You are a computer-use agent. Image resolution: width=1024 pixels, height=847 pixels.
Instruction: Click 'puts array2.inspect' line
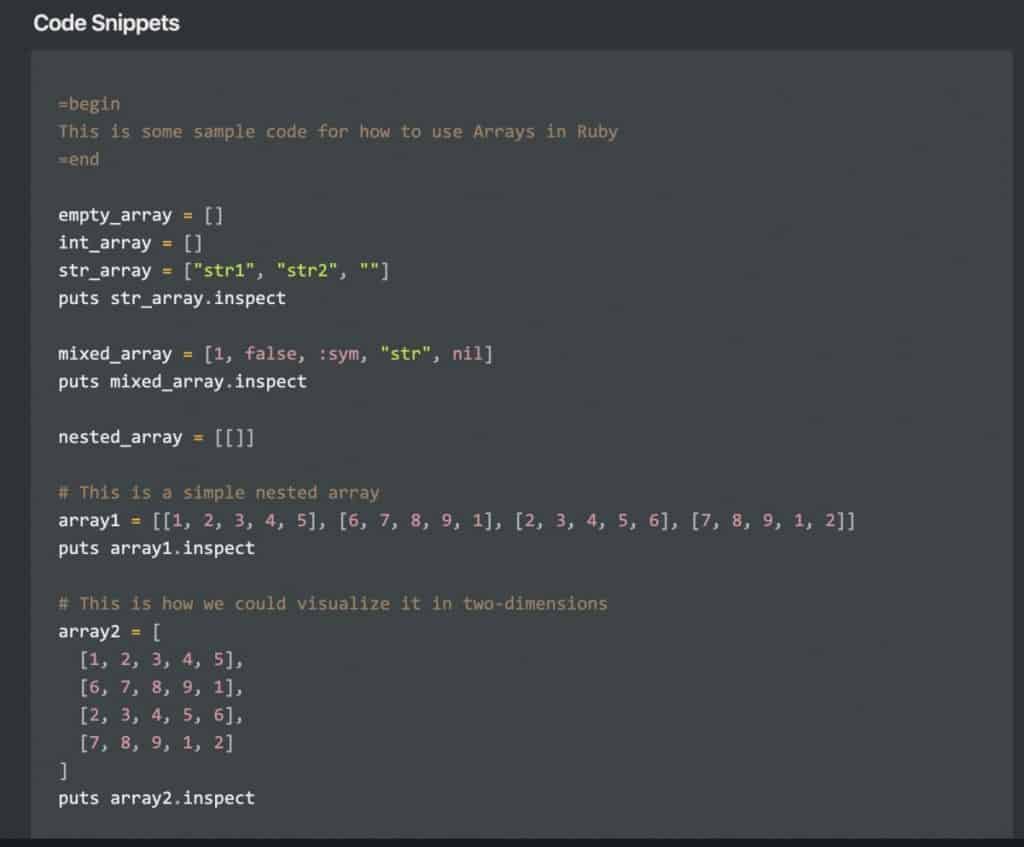click(x=156, y=798)
